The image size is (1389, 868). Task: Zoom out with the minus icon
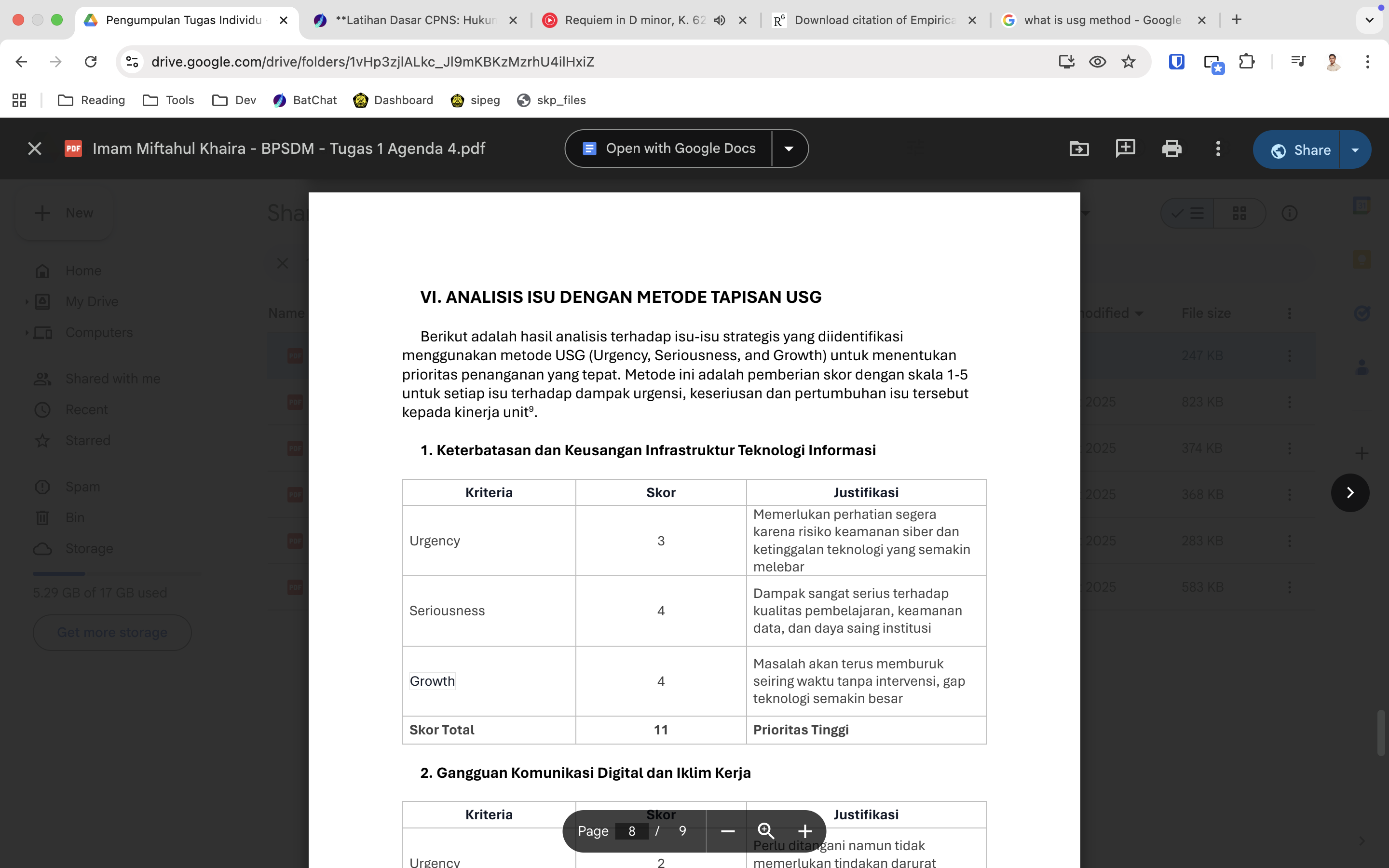(728, 831)
